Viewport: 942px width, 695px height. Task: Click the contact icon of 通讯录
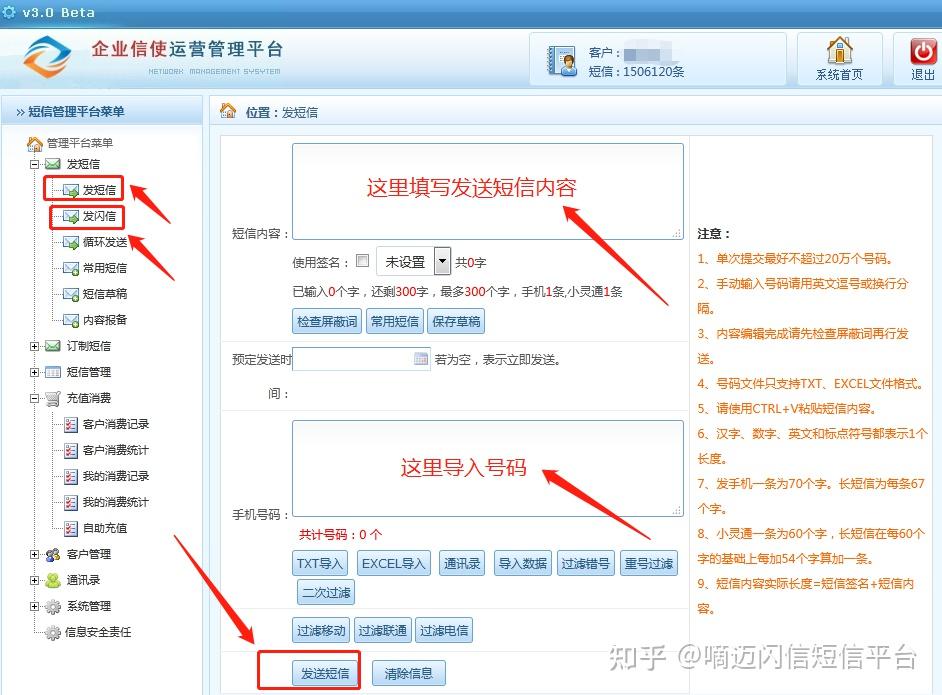click(x=53, y=580)
